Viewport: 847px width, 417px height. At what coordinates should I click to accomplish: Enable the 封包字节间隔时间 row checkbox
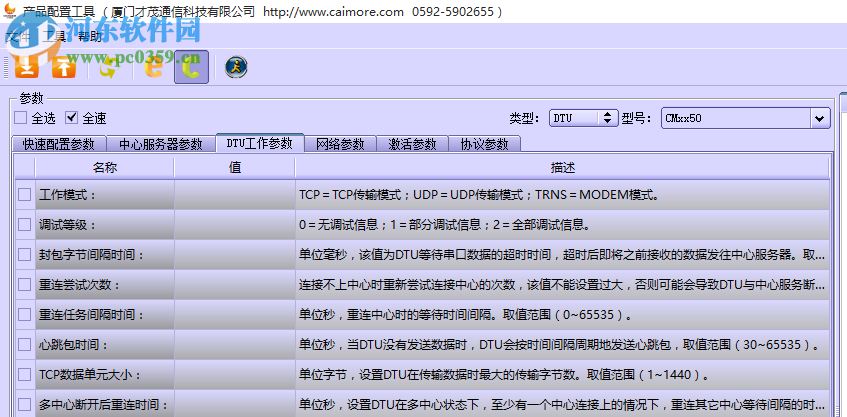[25, 254]
